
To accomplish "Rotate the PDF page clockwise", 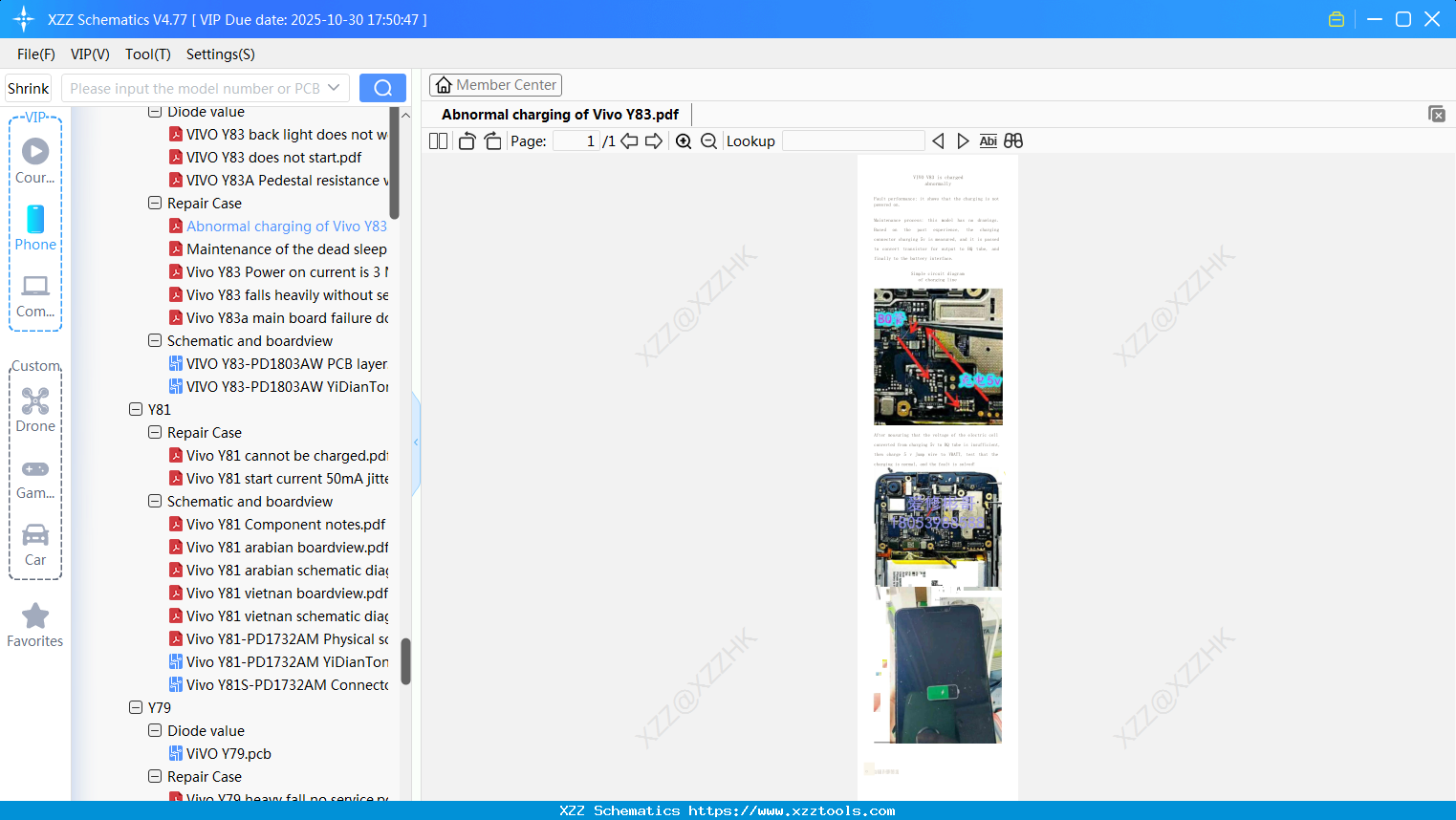I will [x=492, y=141].
